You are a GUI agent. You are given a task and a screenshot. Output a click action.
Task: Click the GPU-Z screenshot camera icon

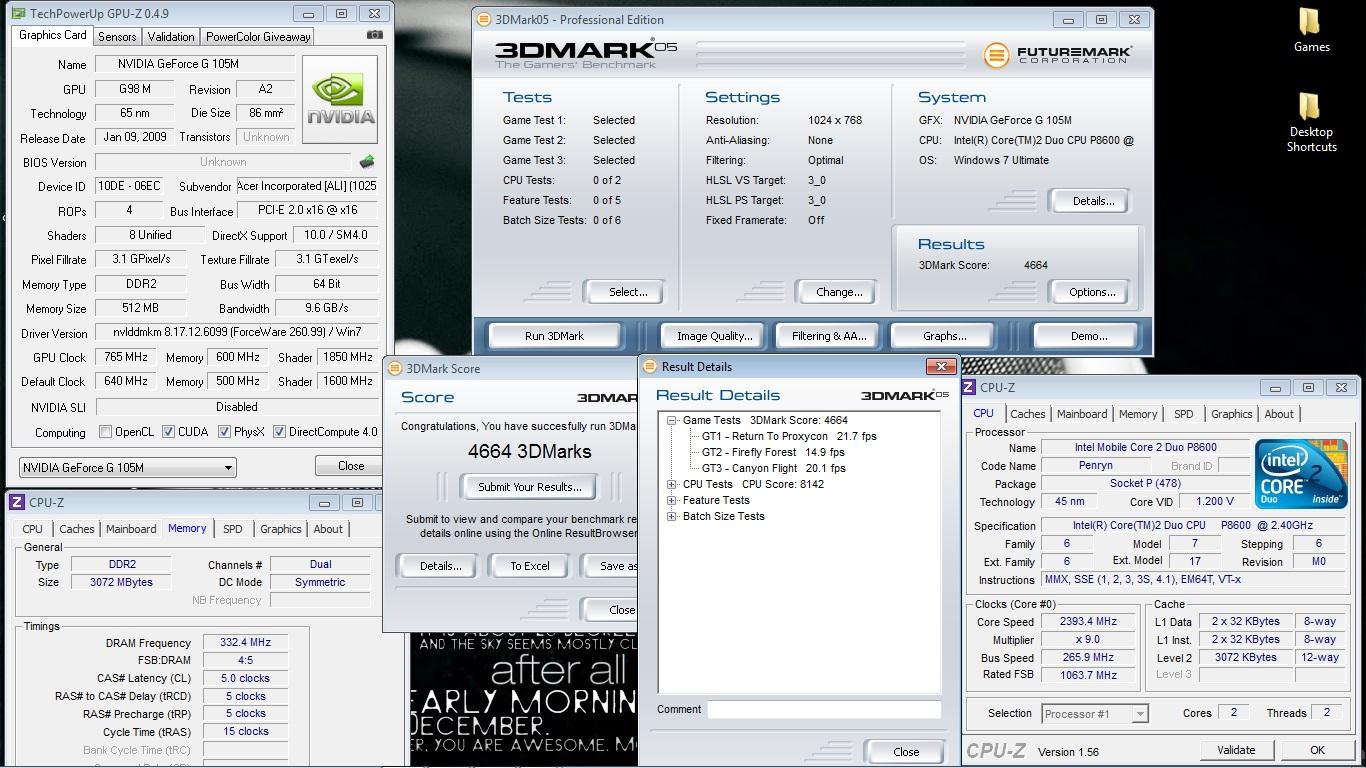click(x=375, y=35)
